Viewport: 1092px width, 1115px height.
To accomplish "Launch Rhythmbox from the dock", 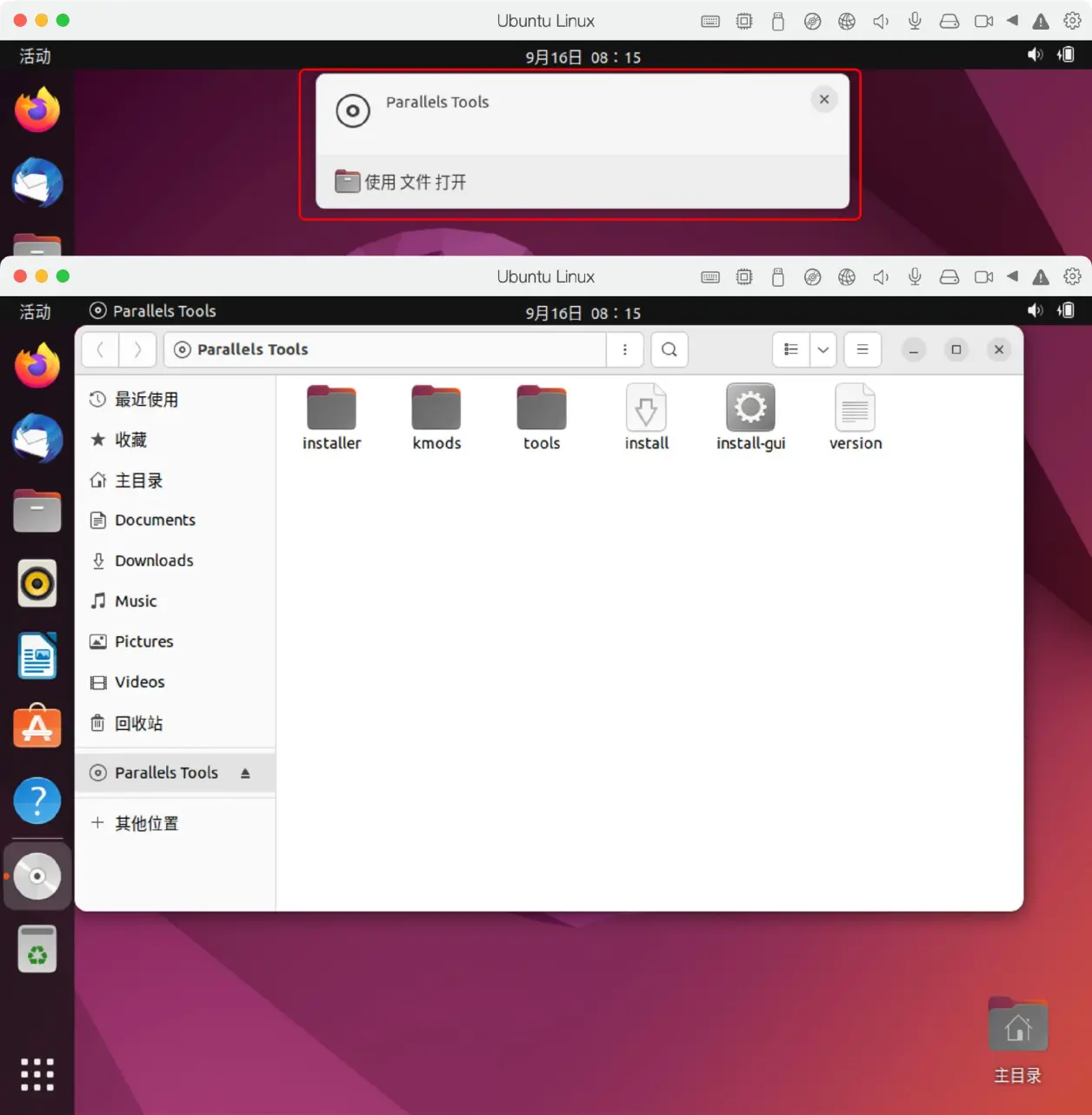I will (37, 583).
